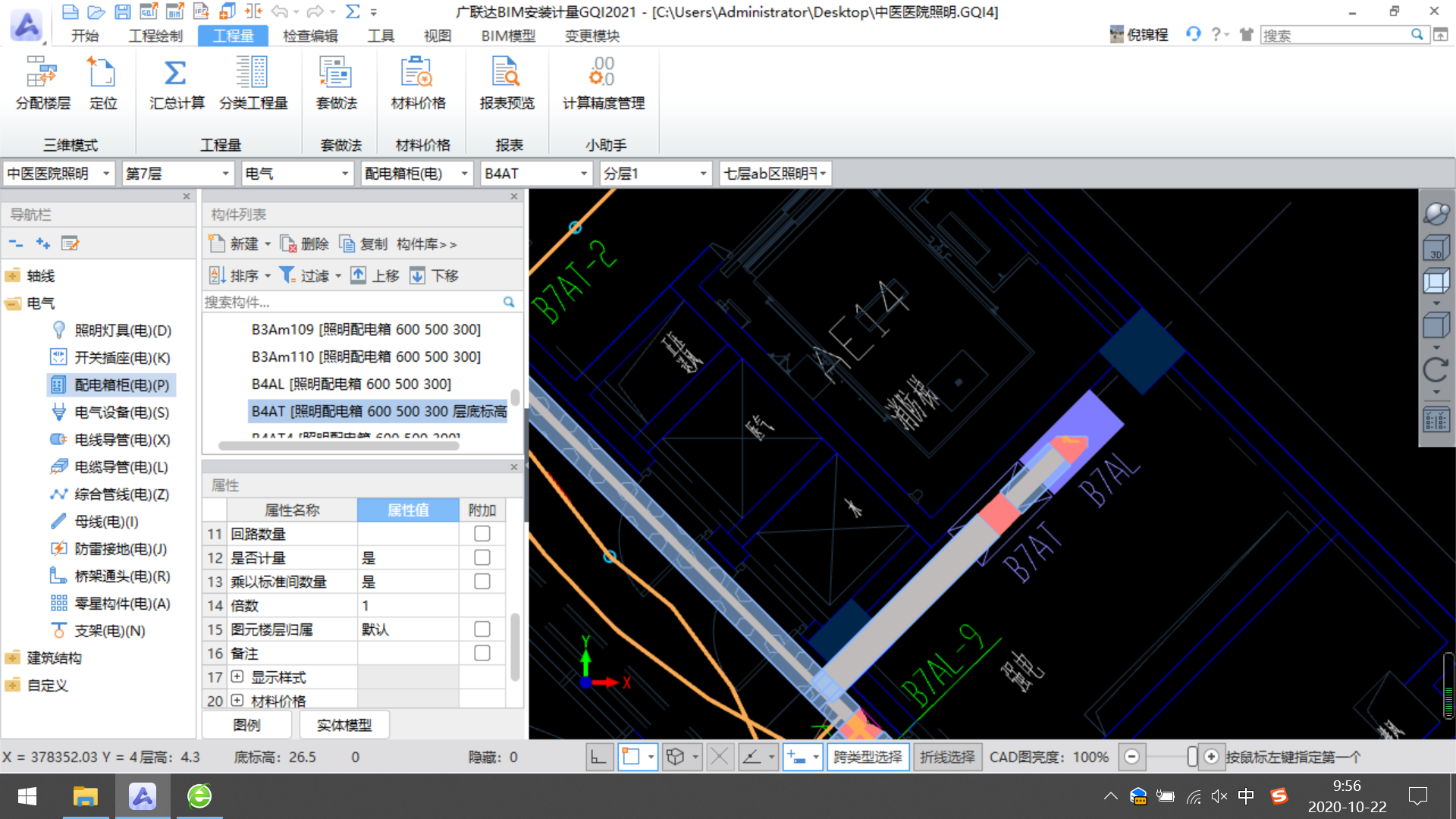The width and height of the screenshot is (1456, 819).
Task: Toggle the crossed lines snap icon in status bar
Action: tap(720, 757)
